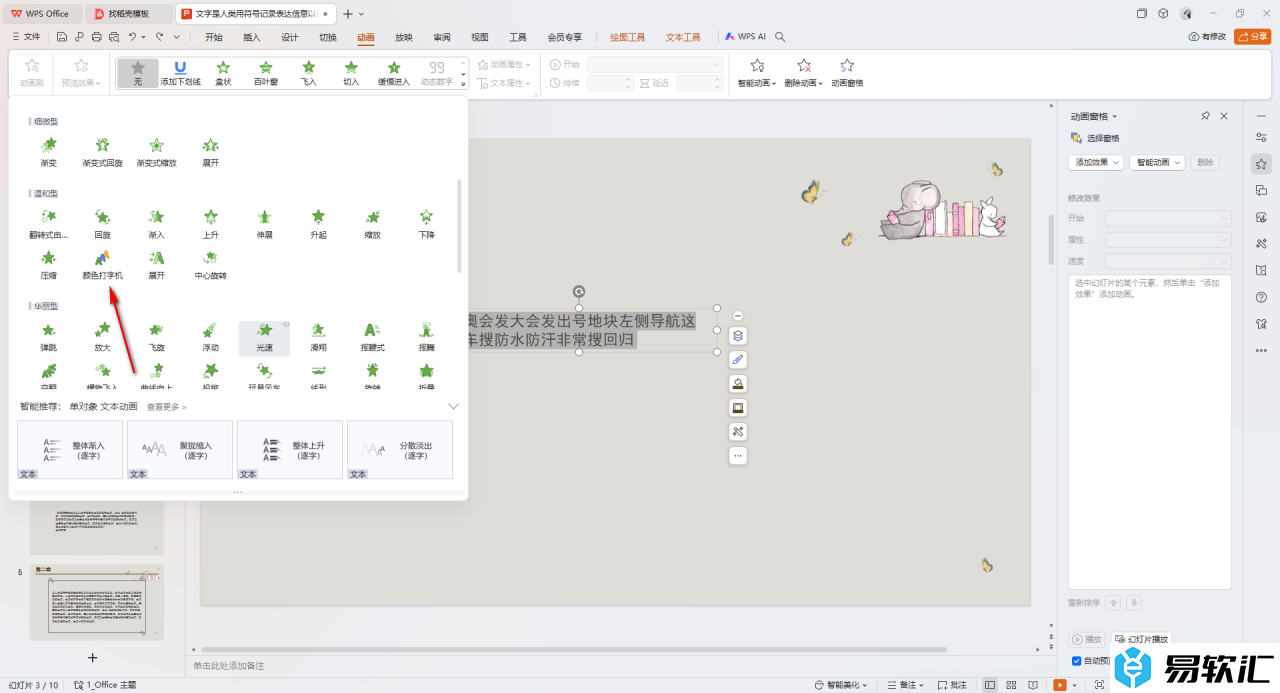Image resolution: width=1280 pixels, height=693 pixels.
Task: Select the 伸展 animation effect
Action: coord(265,224)
